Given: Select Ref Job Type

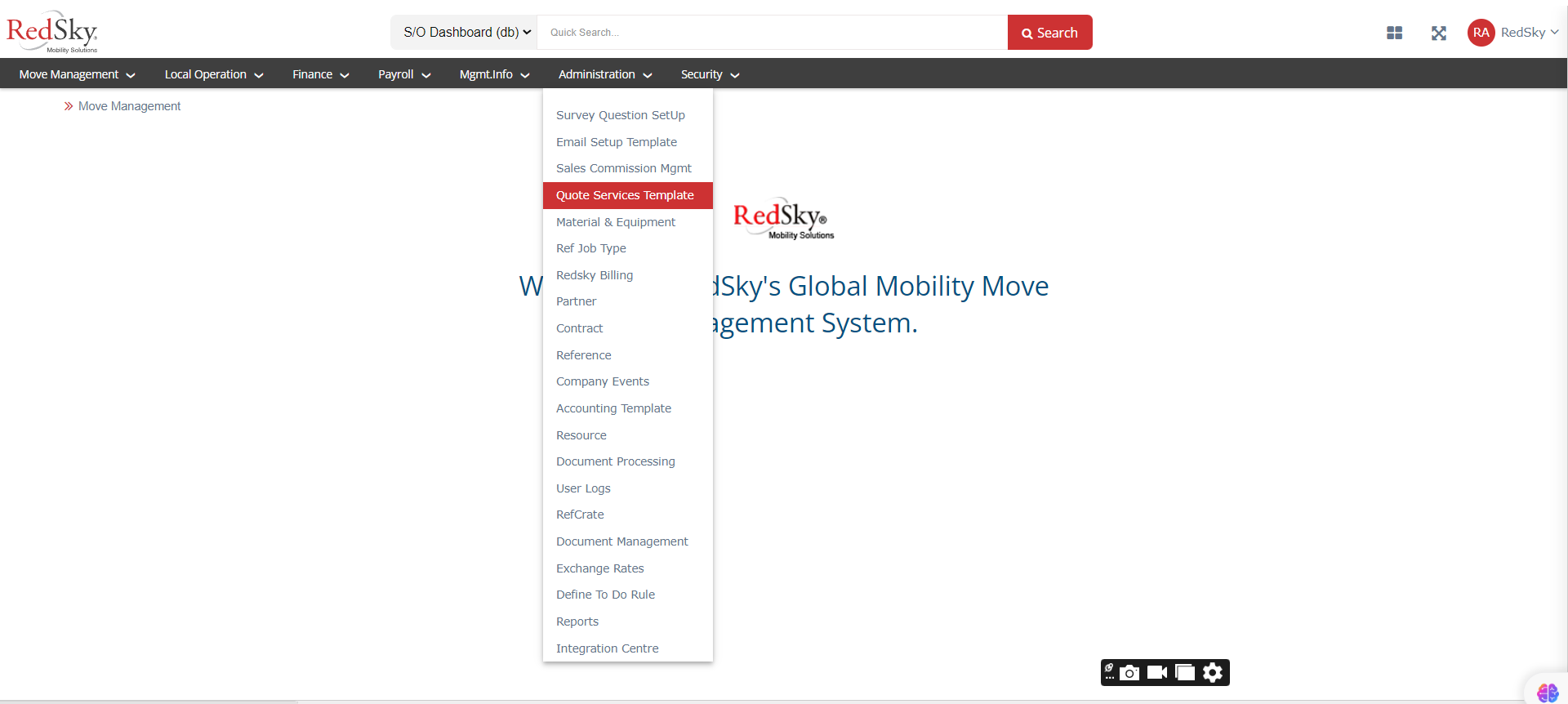Looking at the screenshot, I should click(x=627, y=248).
